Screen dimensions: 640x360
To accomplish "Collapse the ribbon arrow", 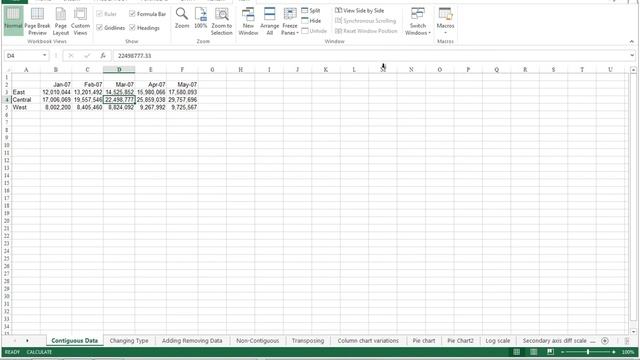I will click(631, 42).
